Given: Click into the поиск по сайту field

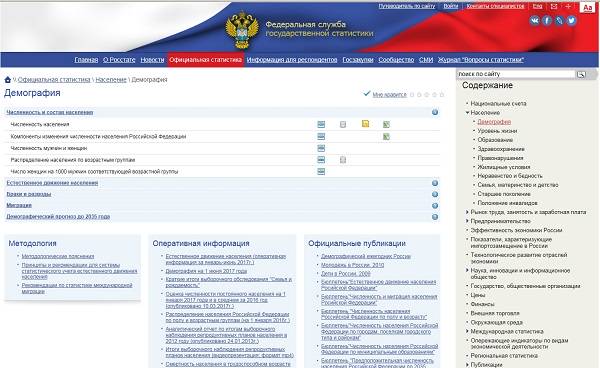Looking at the screenshot, I should pos(516,74).
